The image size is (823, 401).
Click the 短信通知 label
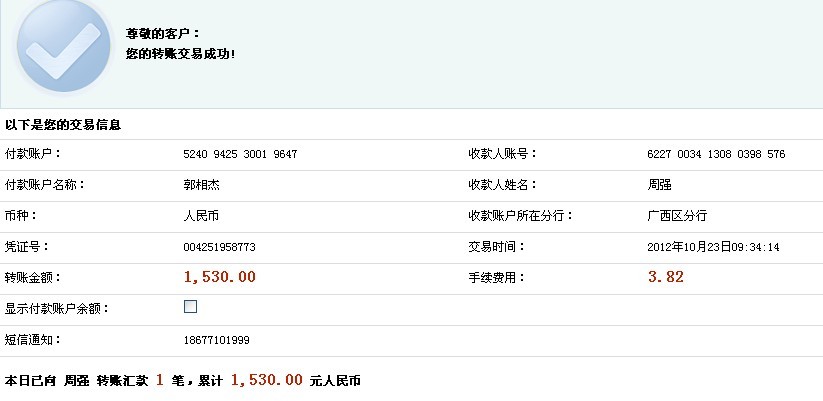30,339
